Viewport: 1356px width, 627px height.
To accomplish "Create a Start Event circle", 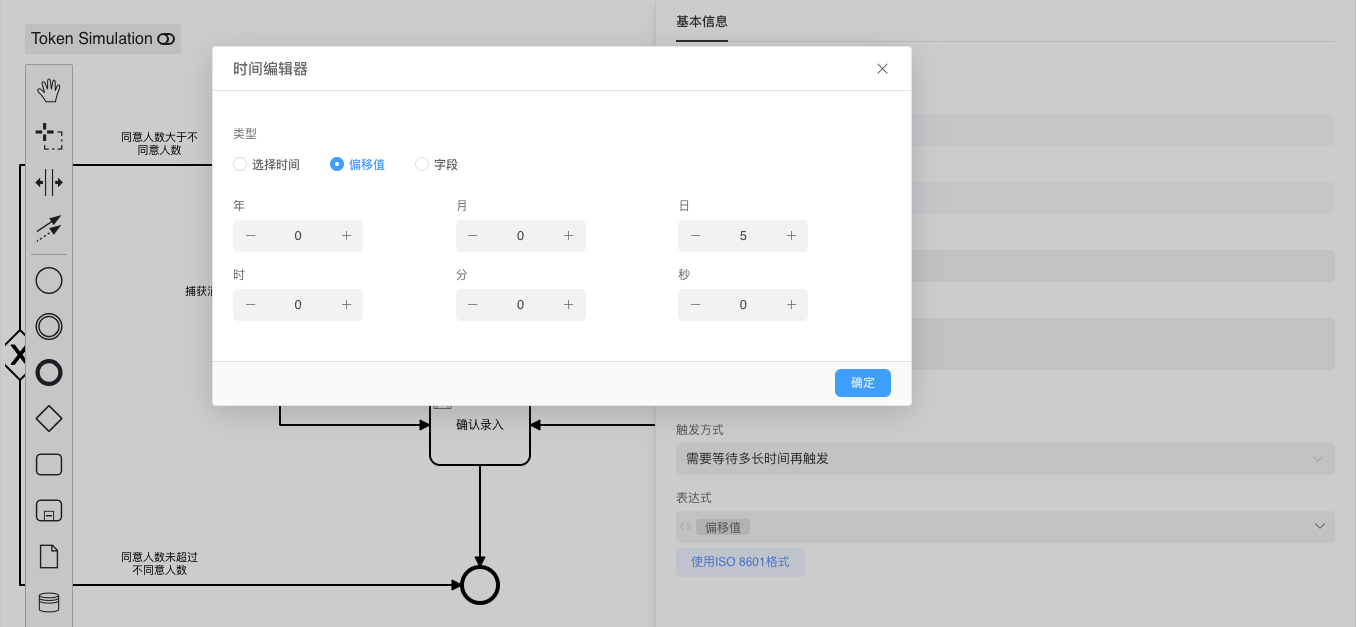I will click(49, 281).
